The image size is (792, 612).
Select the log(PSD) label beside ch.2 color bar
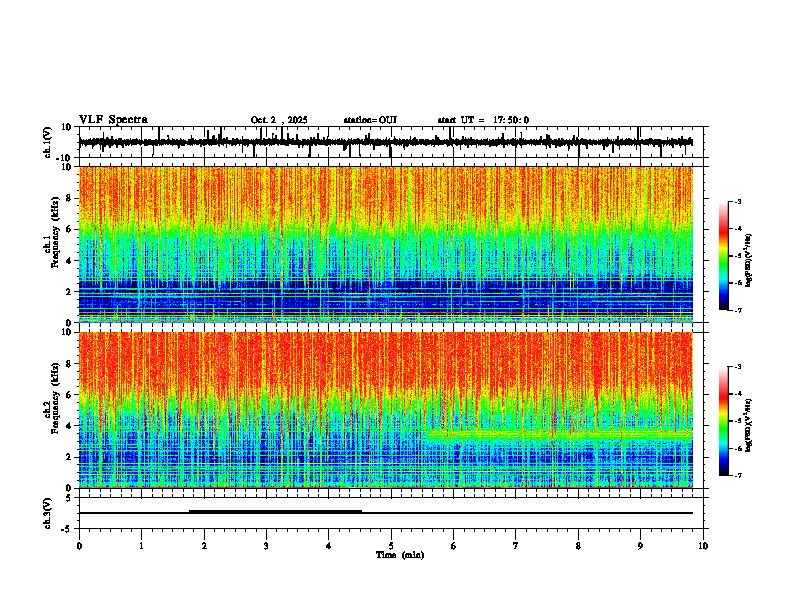tap(749, 425)
